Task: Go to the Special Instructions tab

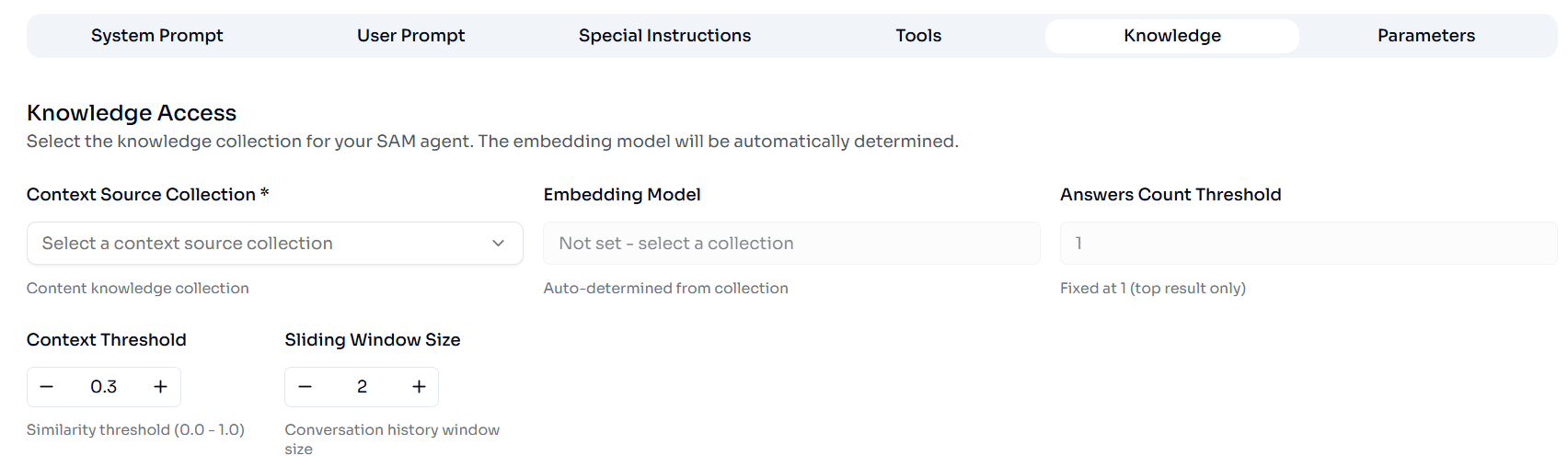Action: click(x=664, y=36)
